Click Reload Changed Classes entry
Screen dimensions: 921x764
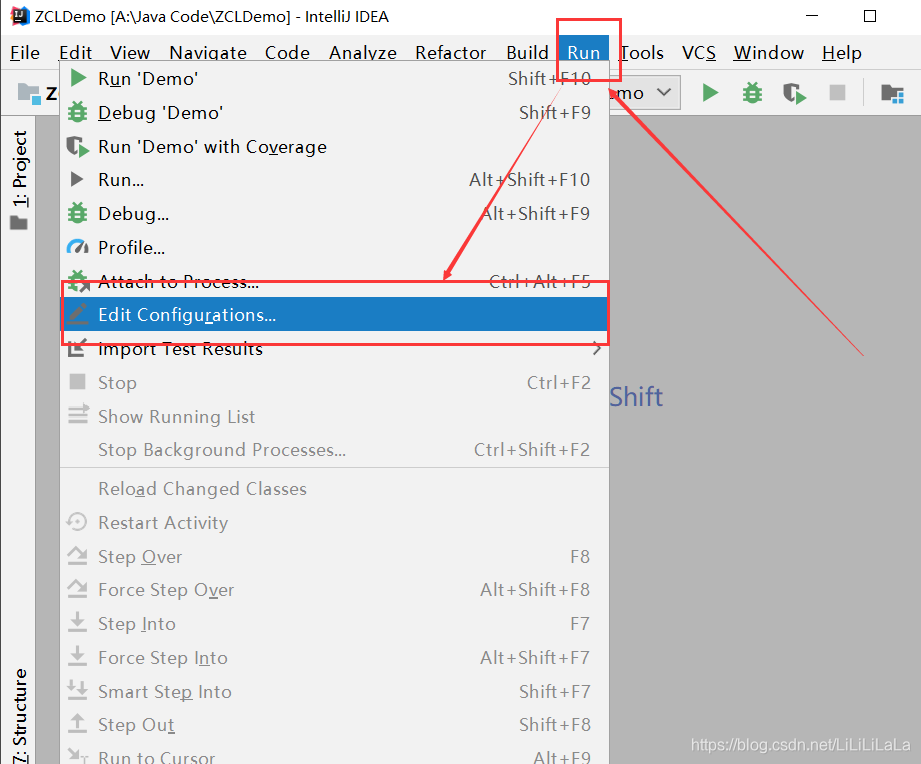[x=334, y=489]
